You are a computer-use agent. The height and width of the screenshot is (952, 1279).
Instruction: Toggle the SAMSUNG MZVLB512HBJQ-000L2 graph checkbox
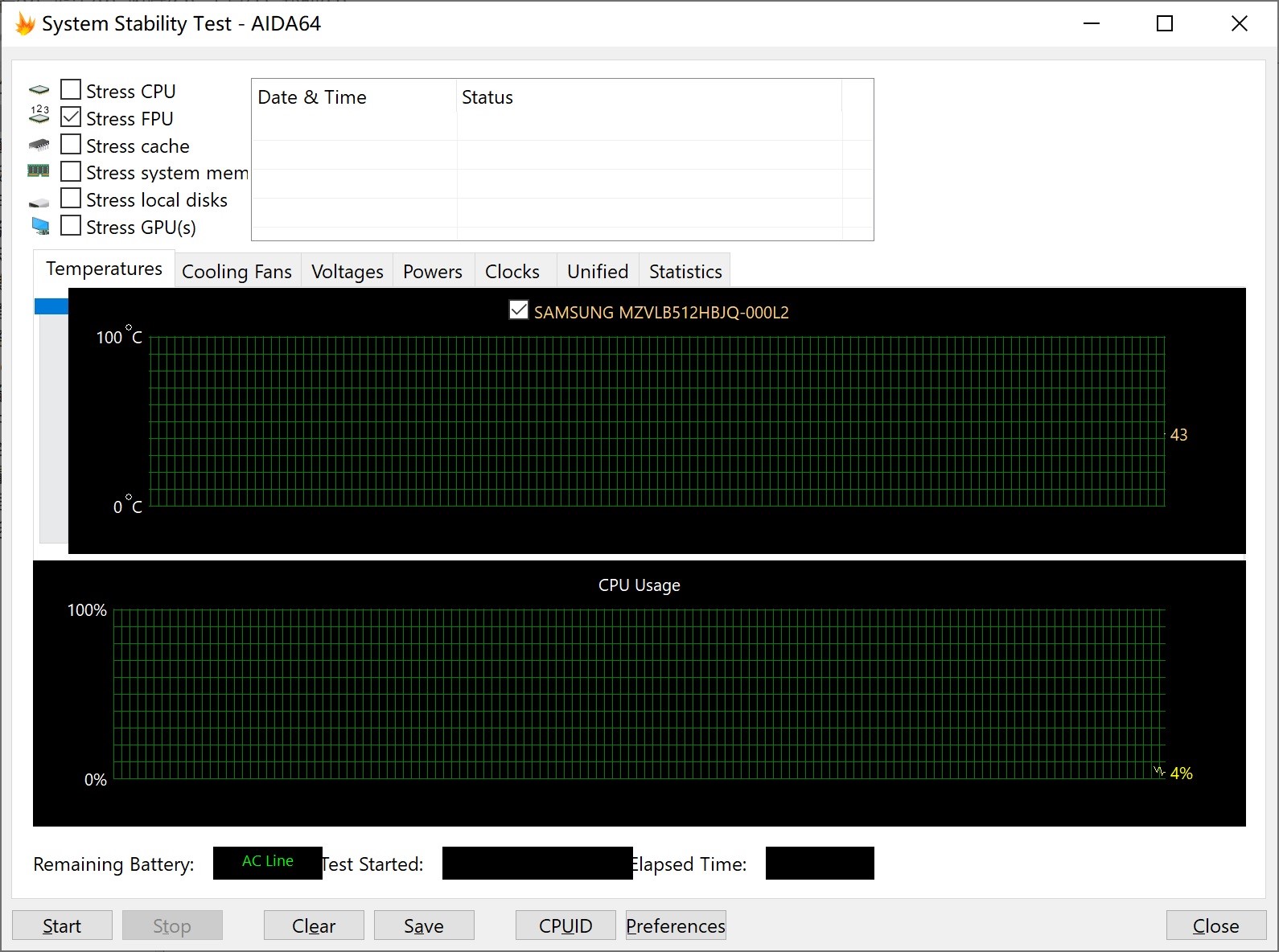pyautogui.click(x=519, y=310)
